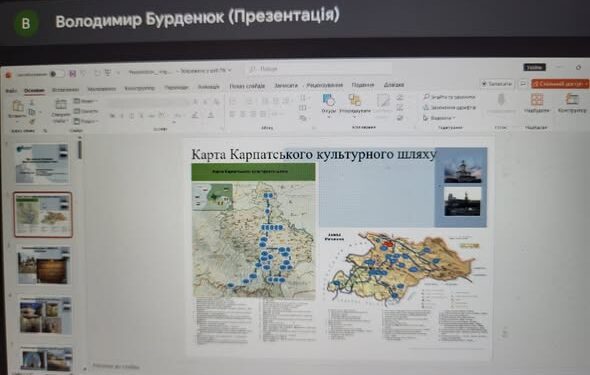Click the orange Share button
Viewport: 590px width, 375px height.
(x=560, y=84)
